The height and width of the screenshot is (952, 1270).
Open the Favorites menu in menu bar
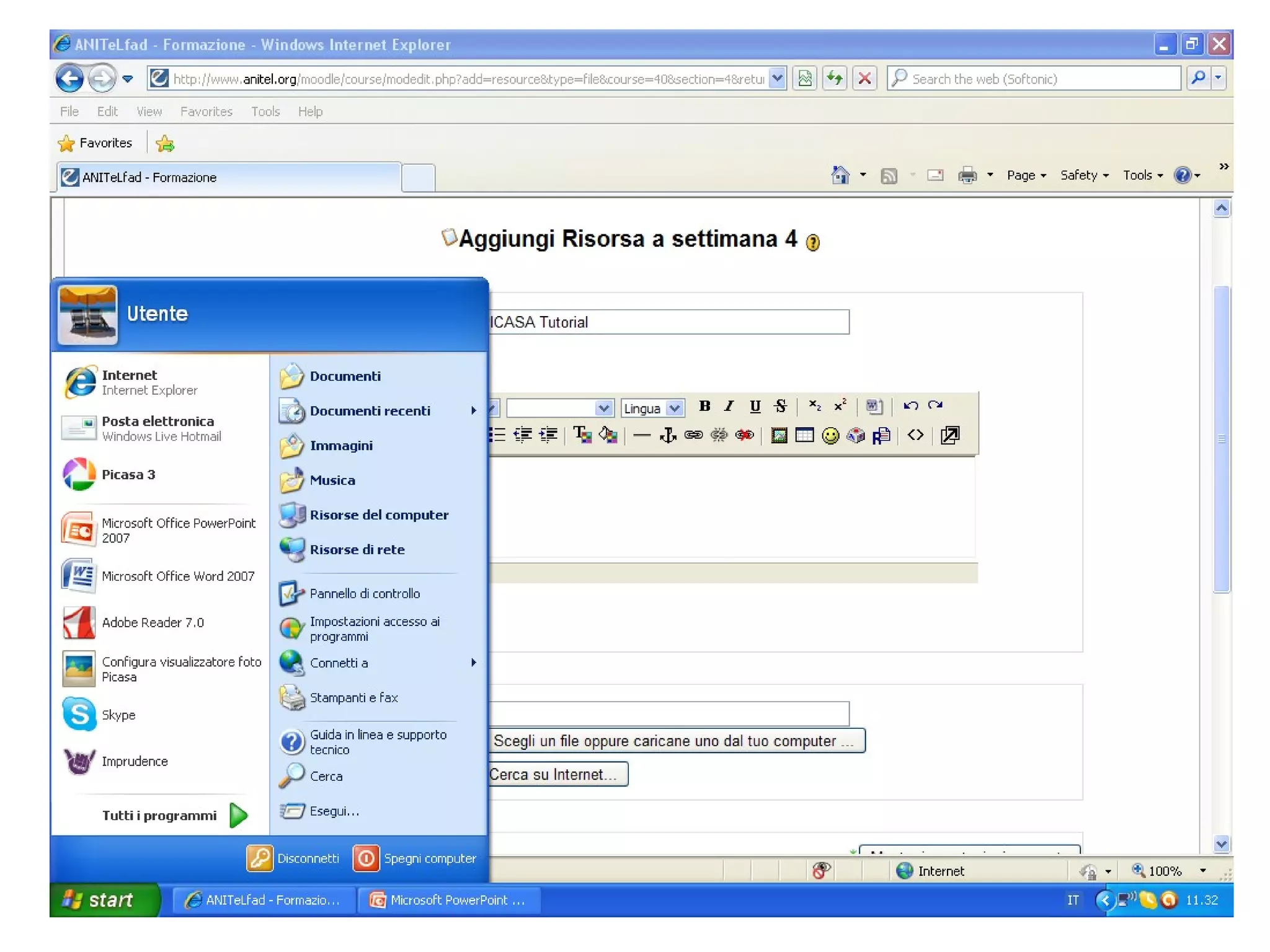tap(206, 112)
